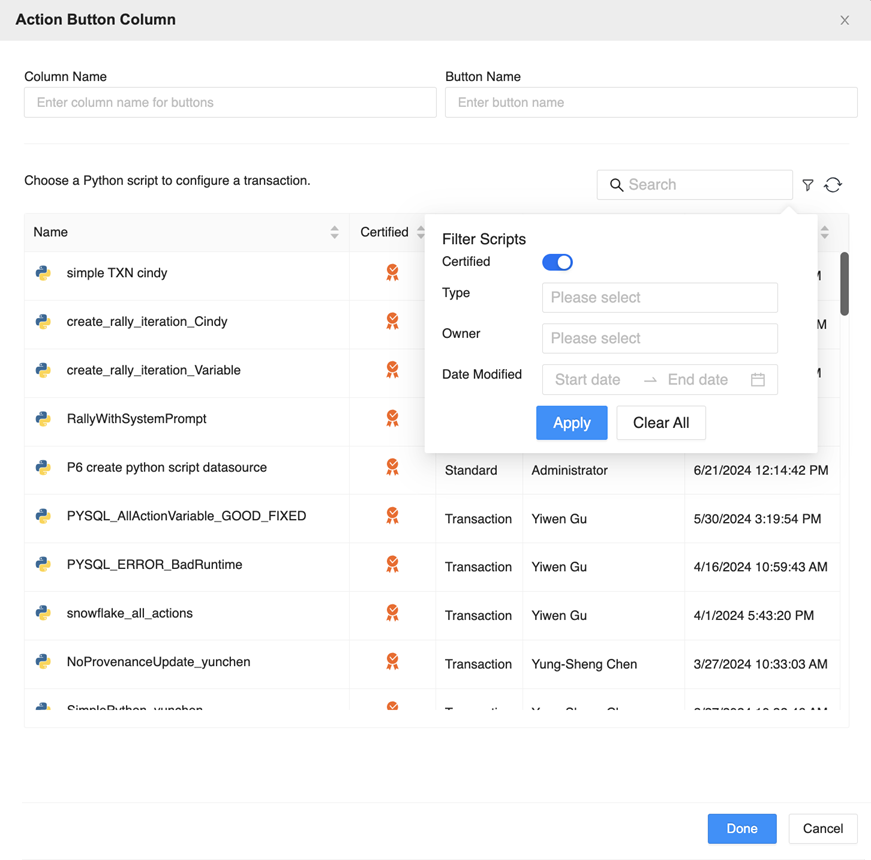This screenshot has width=871, height=860.
Task: Apply the script filters
Action: 571,423
